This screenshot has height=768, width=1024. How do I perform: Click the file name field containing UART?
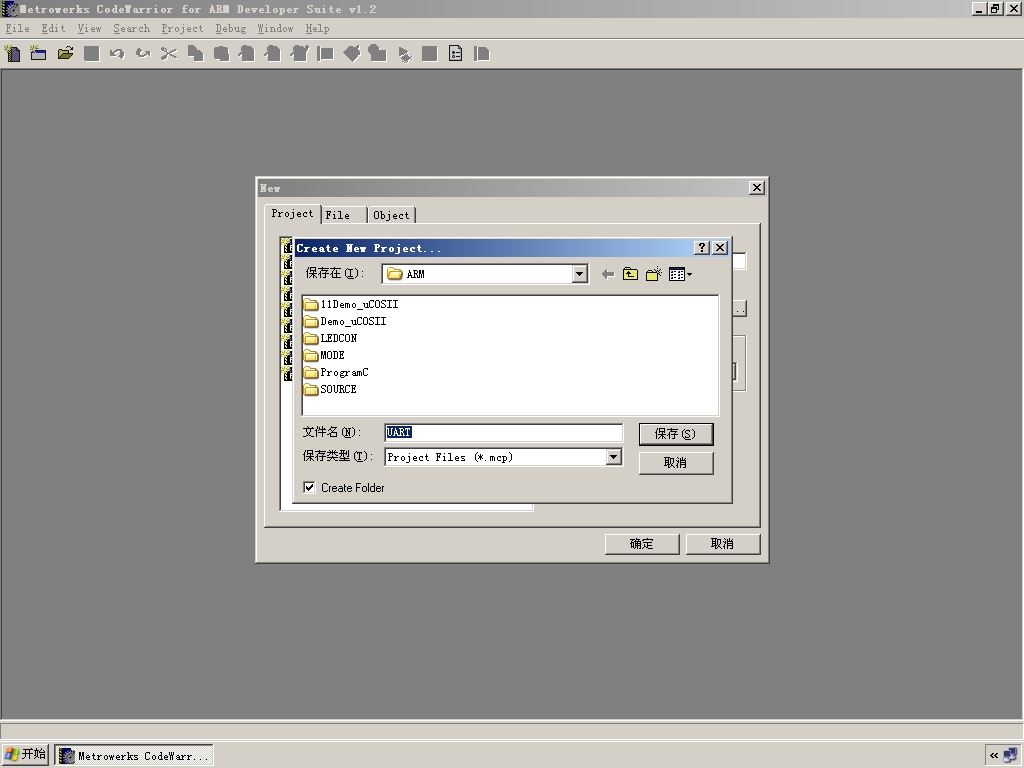503,432
